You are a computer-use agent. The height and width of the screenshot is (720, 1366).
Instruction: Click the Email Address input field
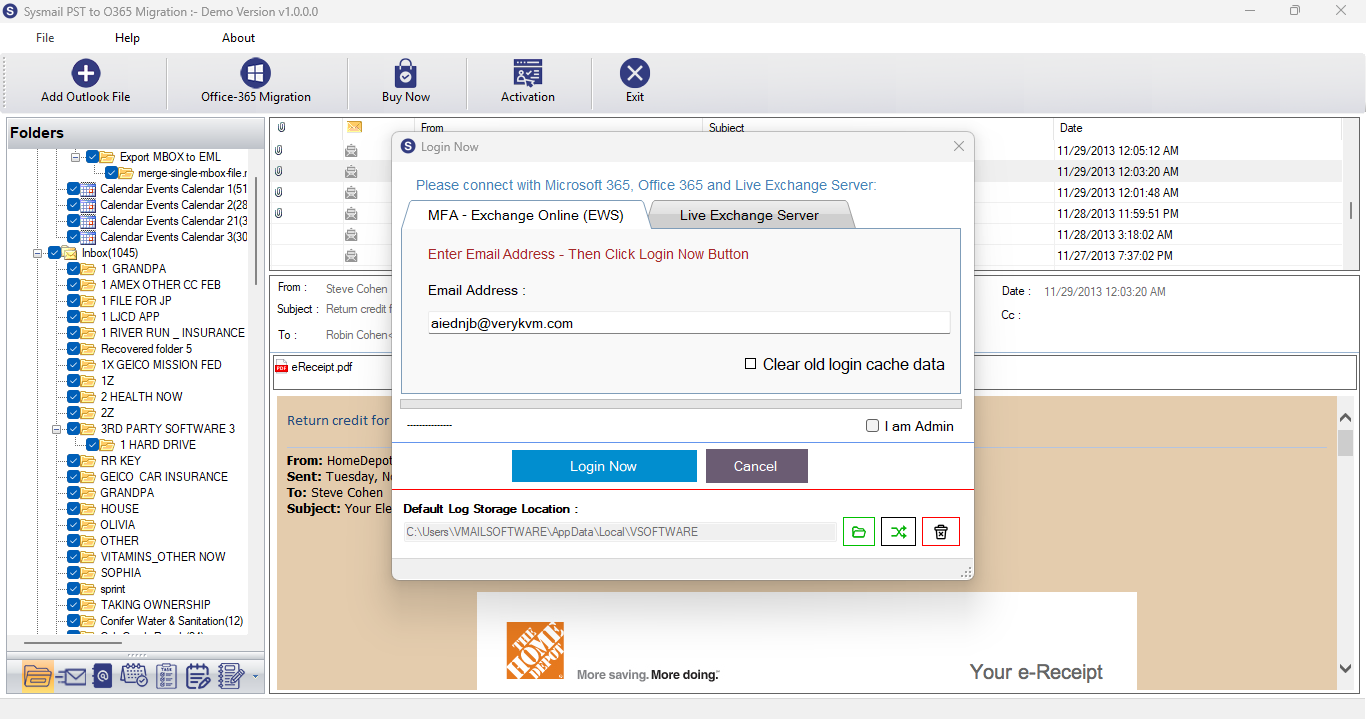(x=689, y=323)
